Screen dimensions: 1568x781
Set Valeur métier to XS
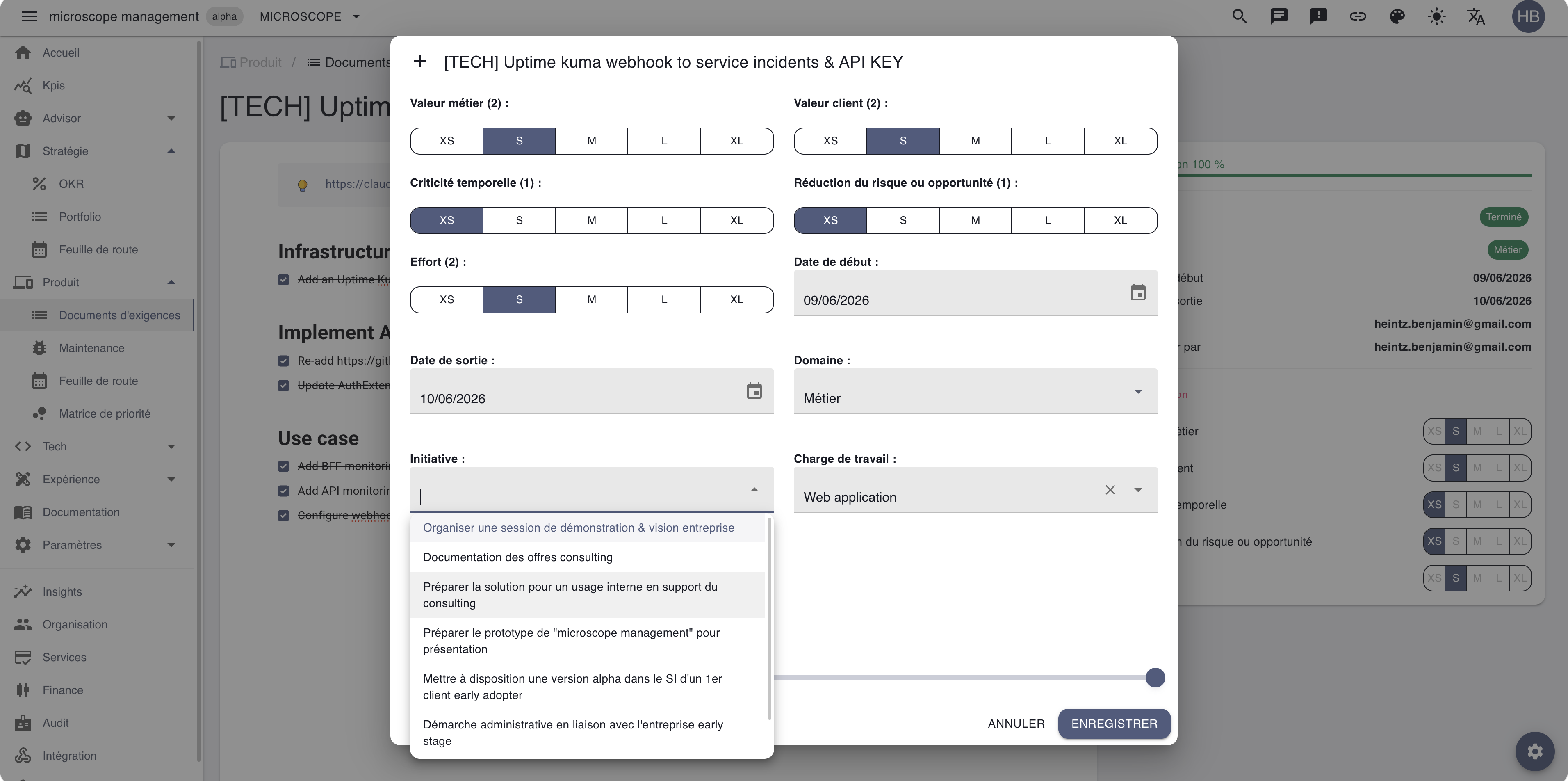(x=447, y=141)
